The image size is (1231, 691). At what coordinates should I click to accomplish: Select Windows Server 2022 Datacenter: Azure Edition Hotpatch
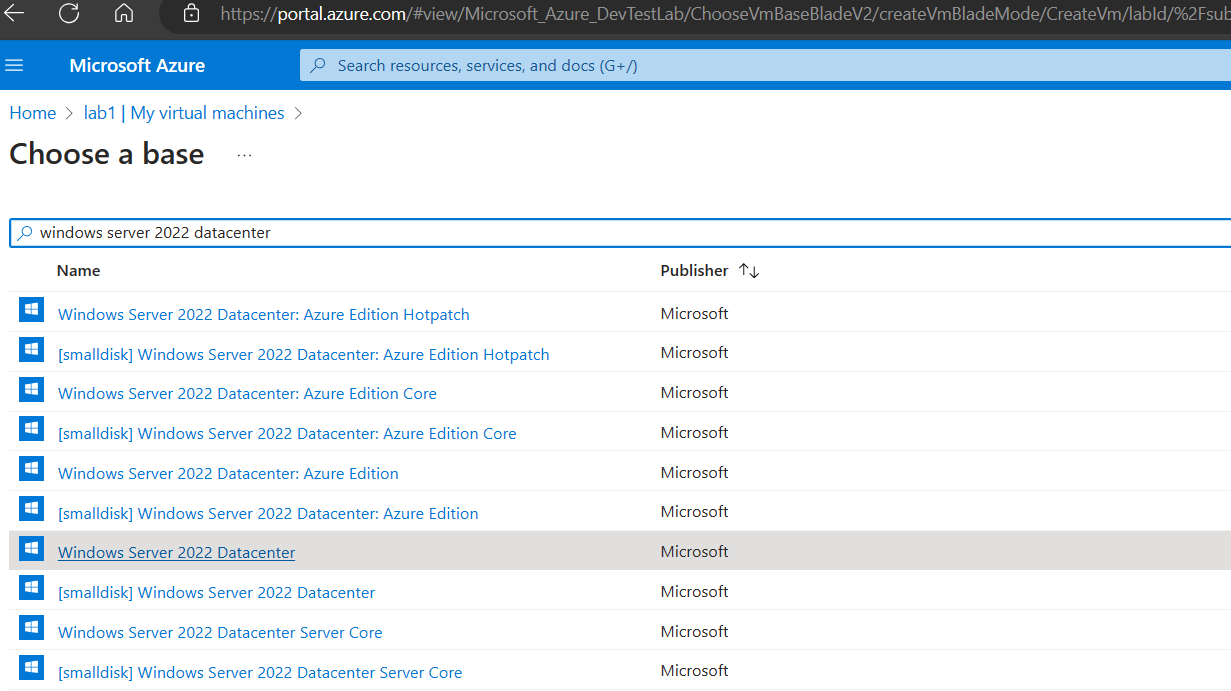(263, 314)
